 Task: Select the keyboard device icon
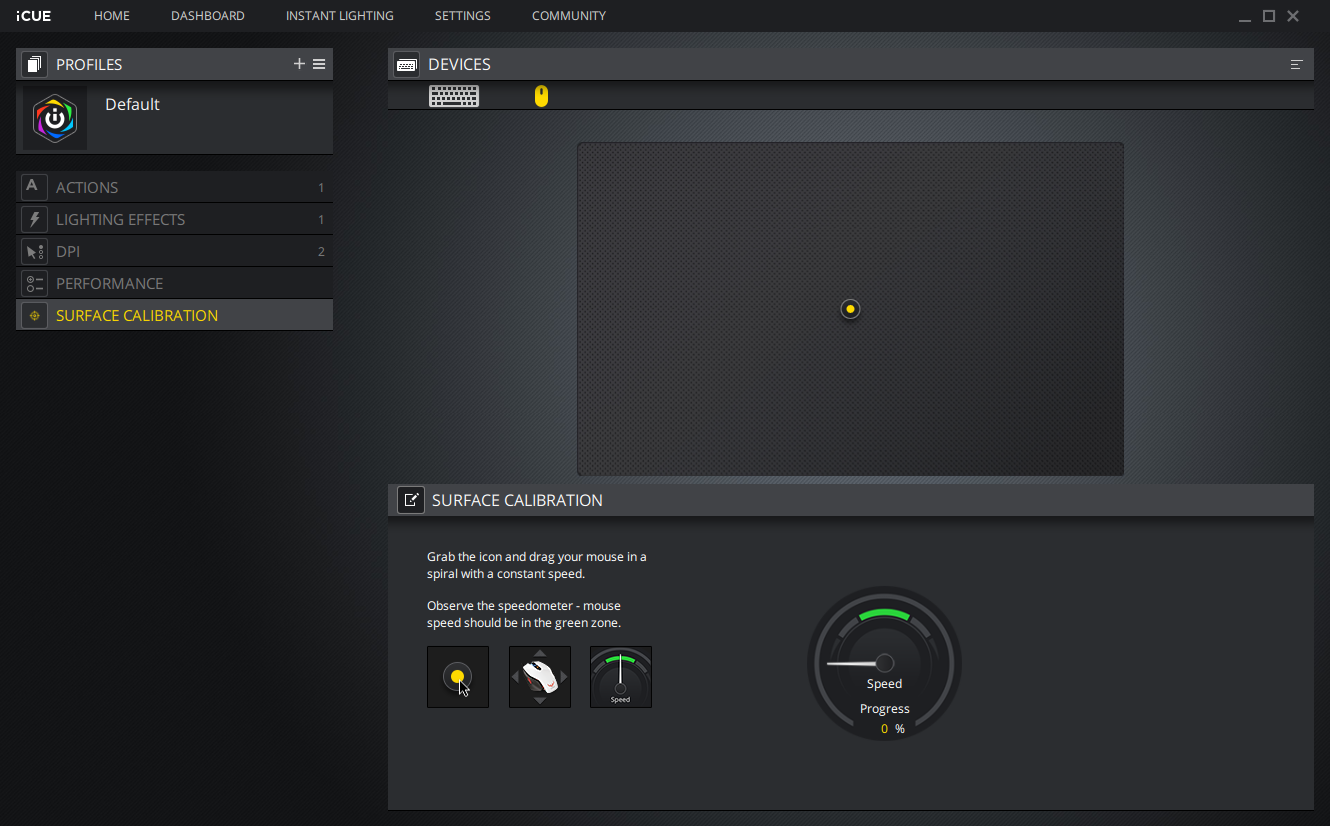[x=454, y=96]
